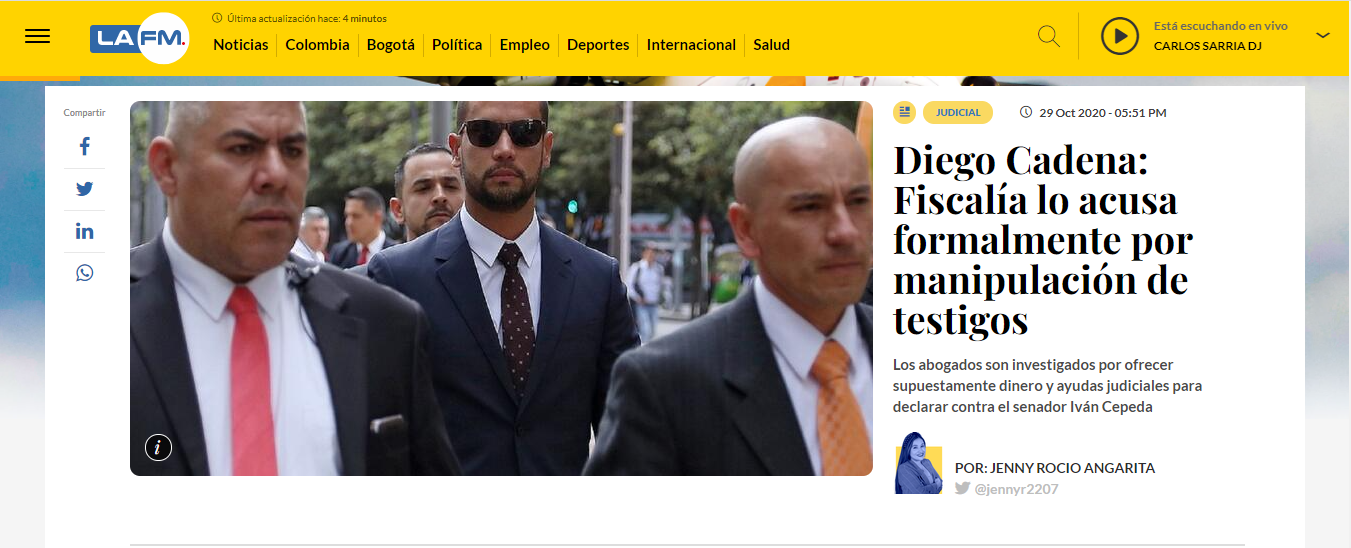Go to the Colombia section
This screenshot has width=1351, height=548.
[x=317, y=45]
